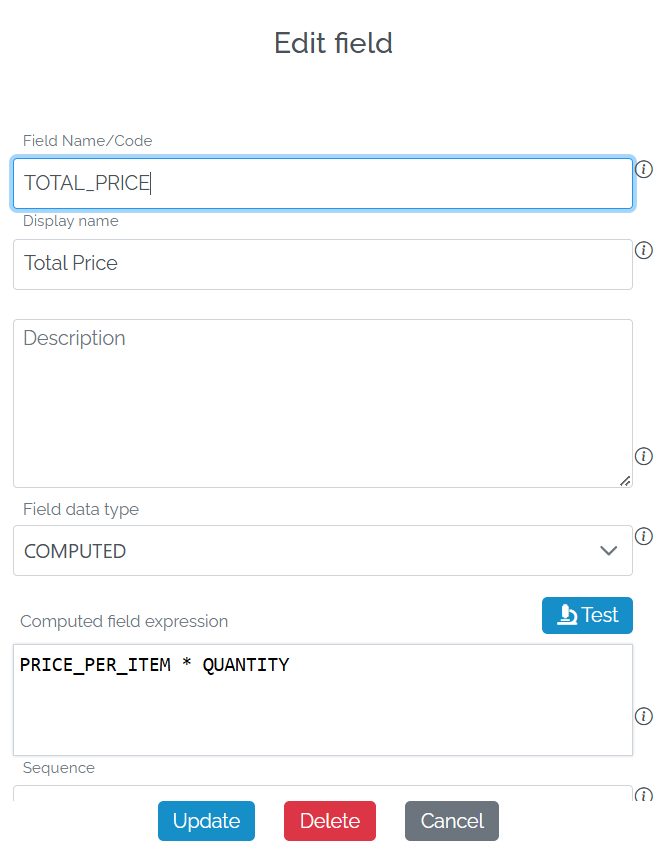Run the Test on the expression
The image size is (660, 856).
tap(587, 615)
